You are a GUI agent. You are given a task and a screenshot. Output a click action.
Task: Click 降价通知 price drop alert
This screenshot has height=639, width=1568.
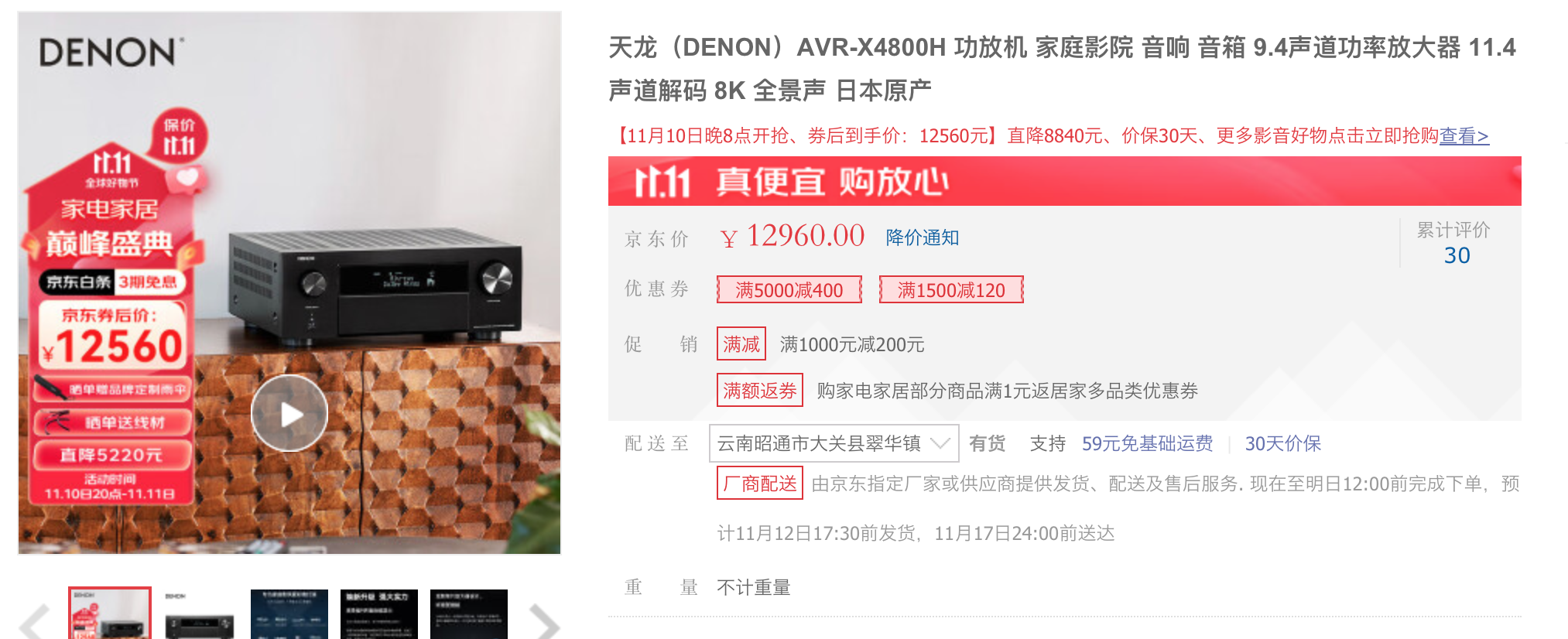(x=923, y=237)
